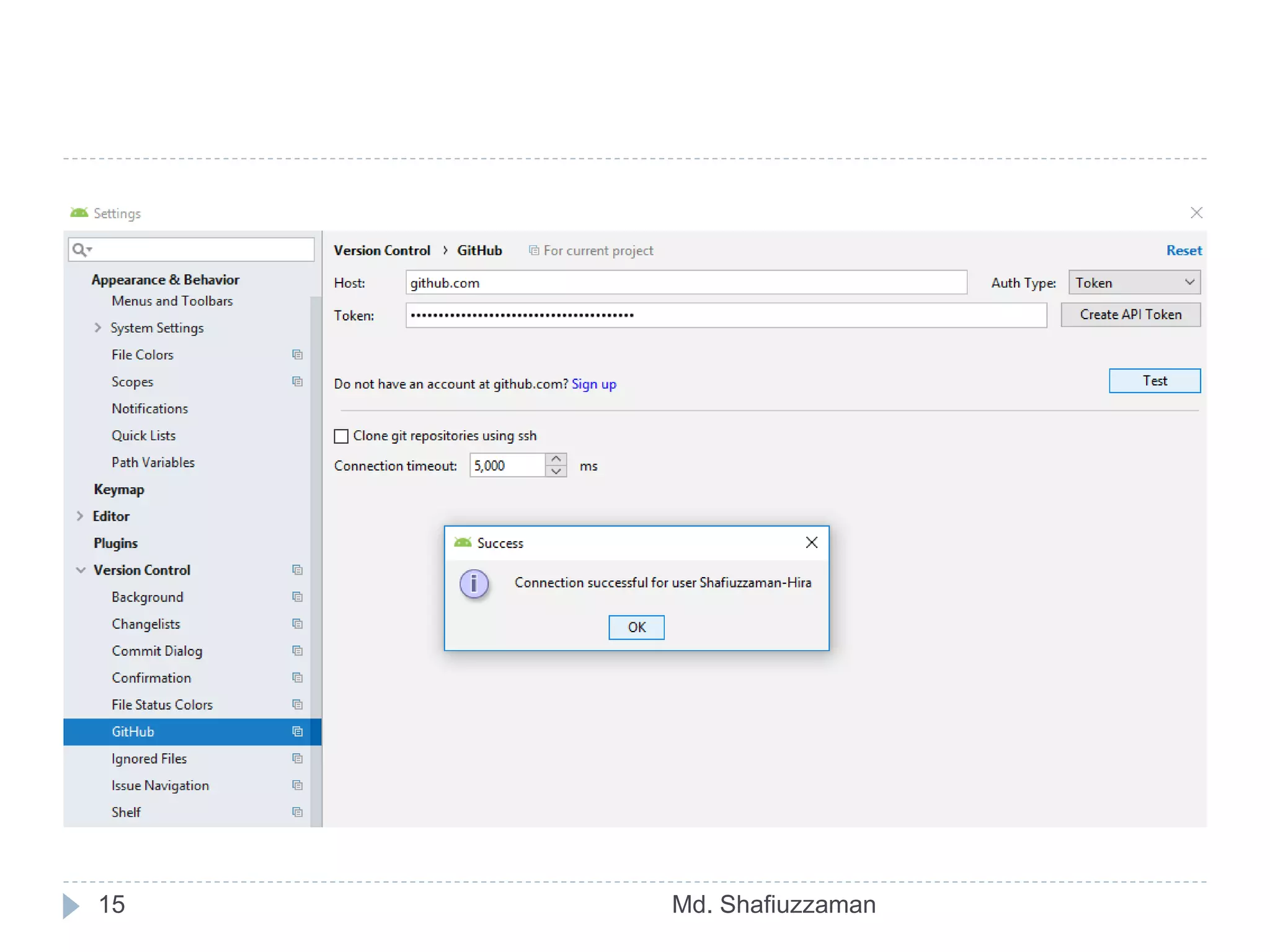Image resolution: width=1270 pixels, height=952 pixels.
Task: Open Plugins settings page
Action: (x=115, y=543)
